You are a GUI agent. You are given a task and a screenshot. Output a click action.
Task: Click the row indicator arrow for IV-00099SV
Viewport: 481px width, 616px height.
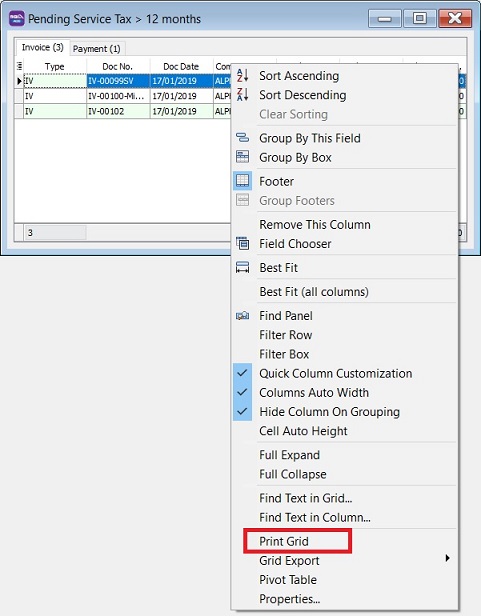coord(19,81)
